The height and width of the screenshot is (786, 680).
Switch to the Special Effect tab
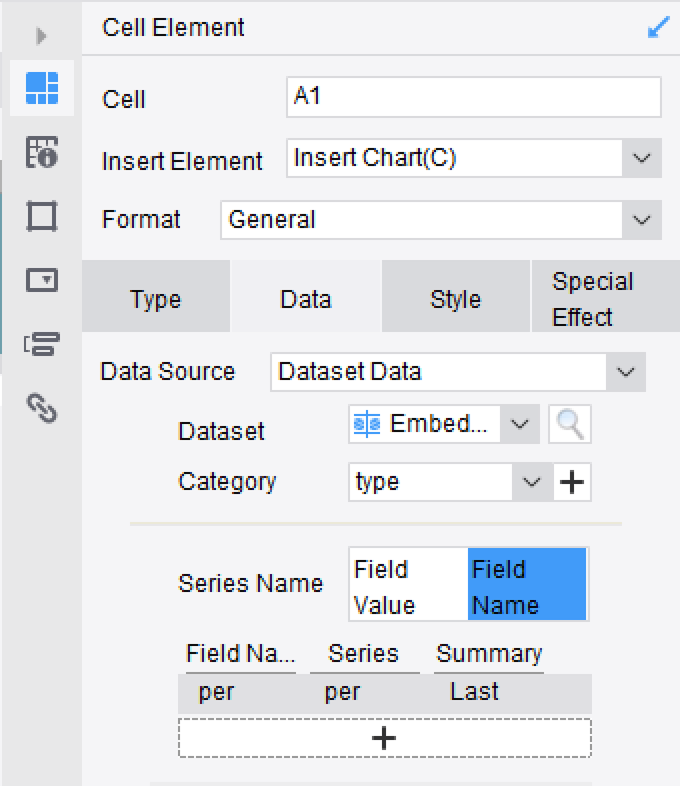(605, 296)
